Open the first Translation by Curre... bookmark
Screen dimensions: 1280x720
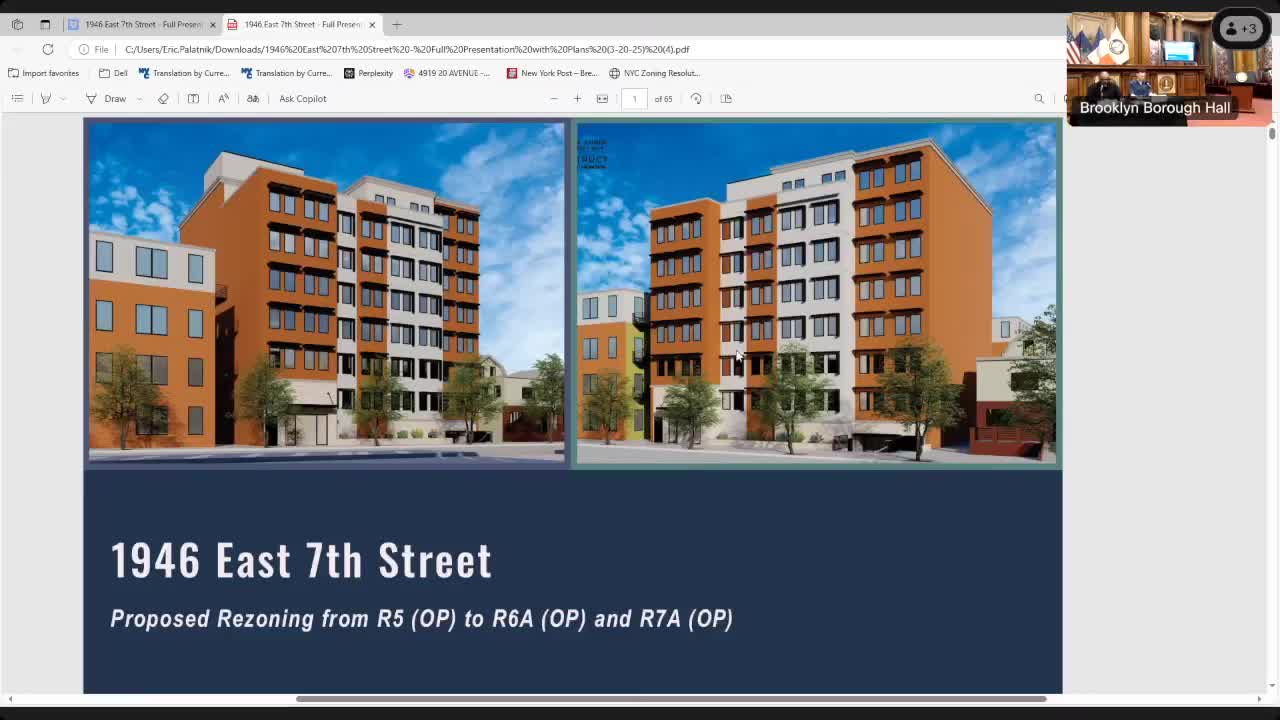184,73
